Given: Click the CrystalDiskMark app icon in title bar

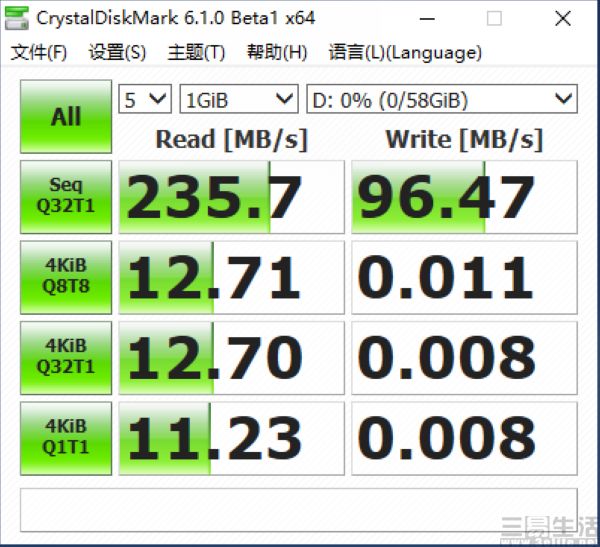Looking at the screenshot, I should pyautogui.click(x=17, y=18).
